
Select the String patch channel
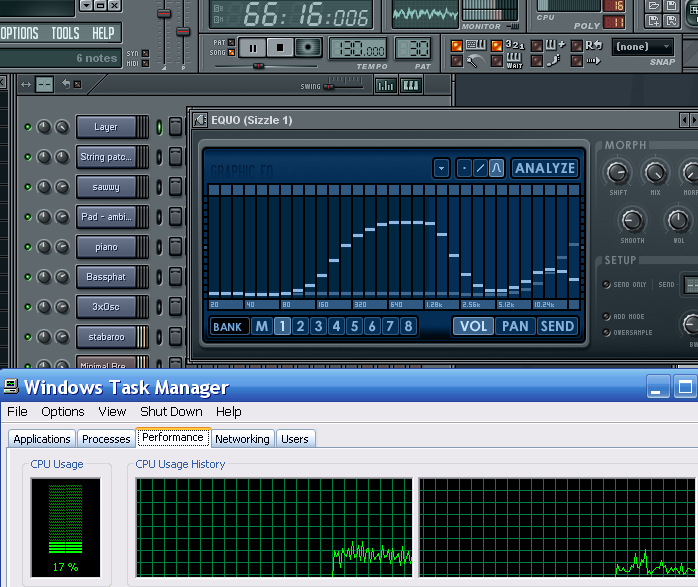pyautogui.click(x=106, y=157)
